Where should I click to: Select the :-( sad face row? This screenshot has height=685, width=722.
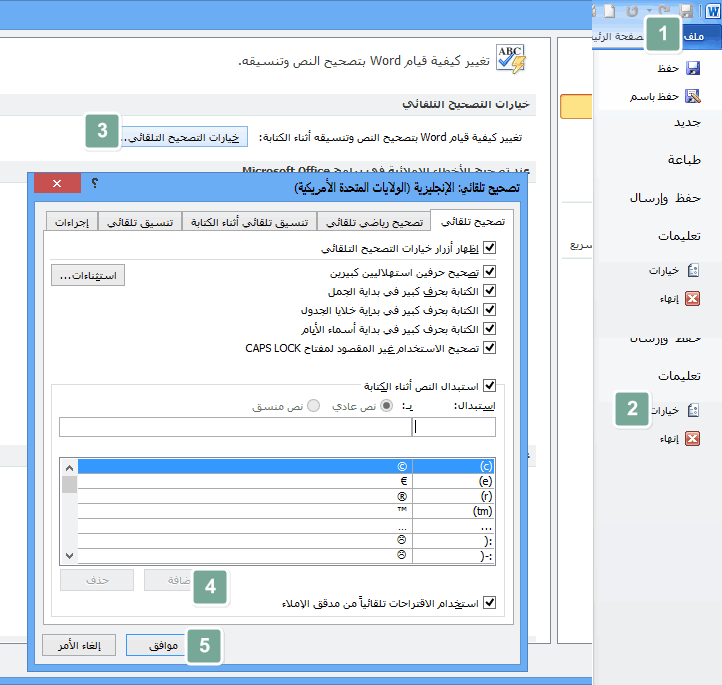[x=286, y=556]
